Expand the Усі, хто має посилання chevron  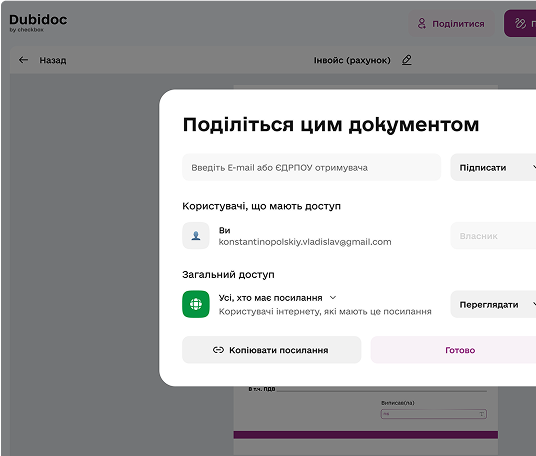pyautogui.click(x=333, y=298)
